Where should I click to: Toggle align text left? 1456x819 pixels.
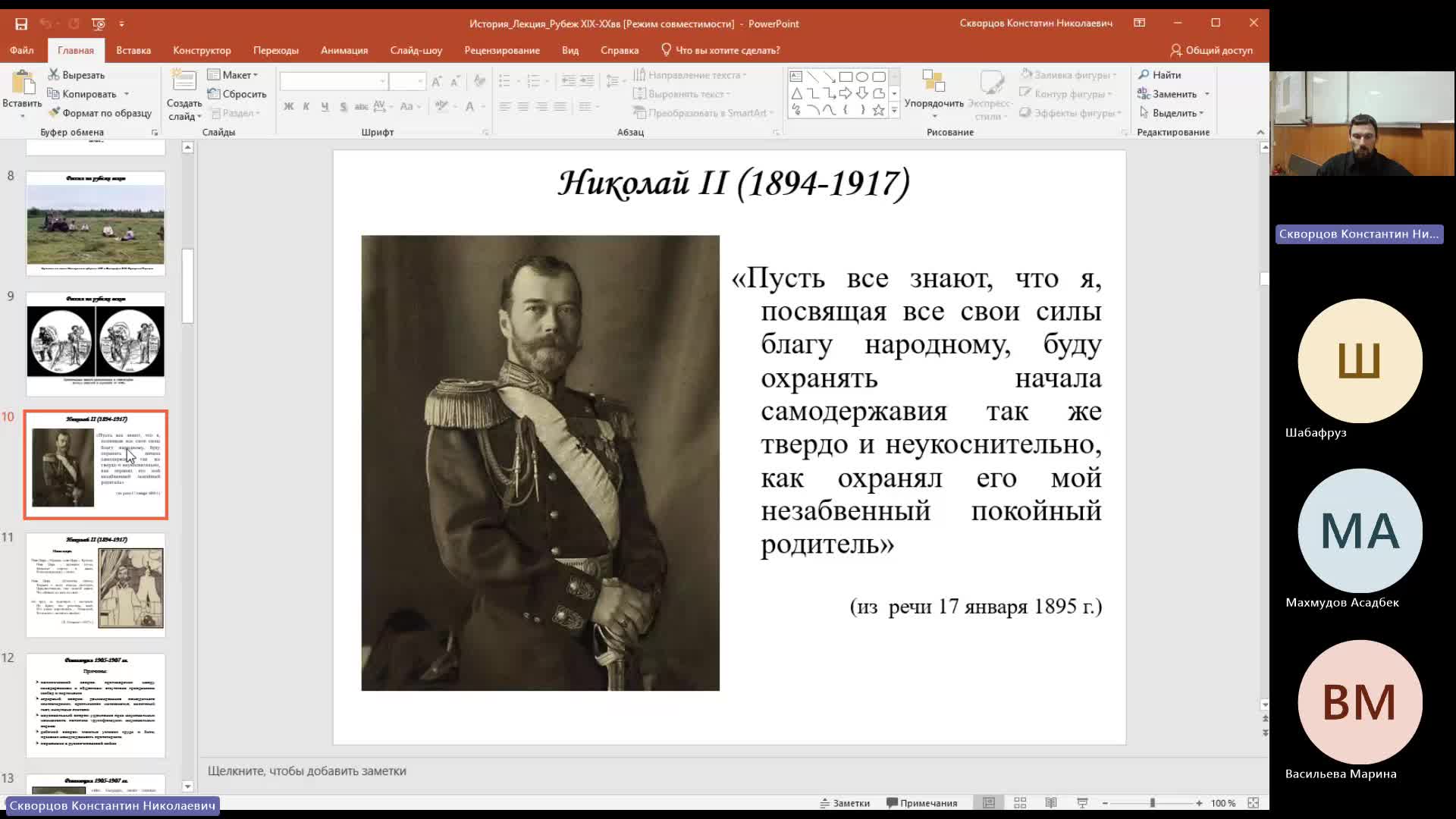pyautogui.click(x=505, y=106)
